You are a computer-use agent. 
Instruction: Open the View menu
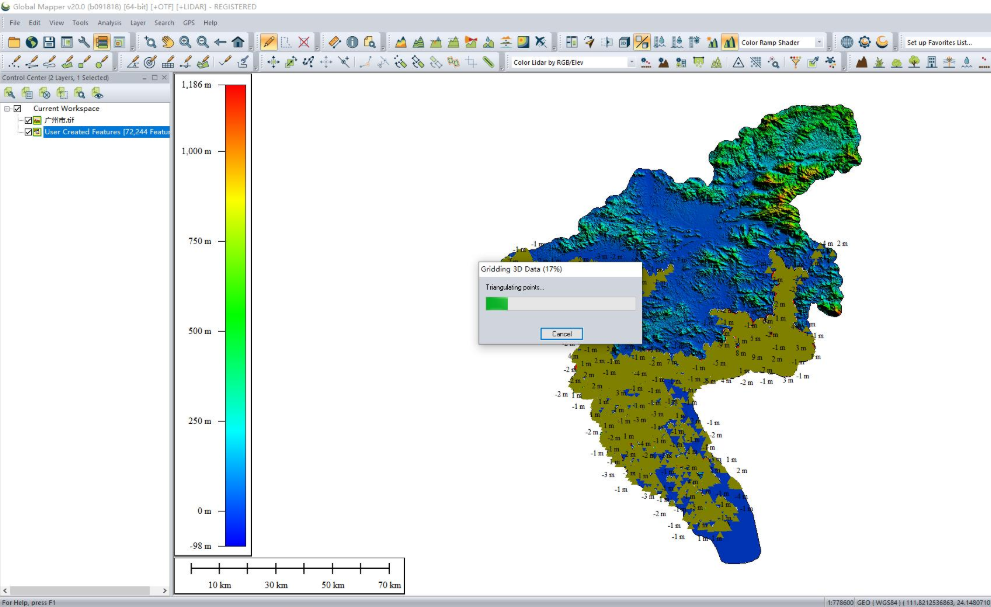(56, 23)
